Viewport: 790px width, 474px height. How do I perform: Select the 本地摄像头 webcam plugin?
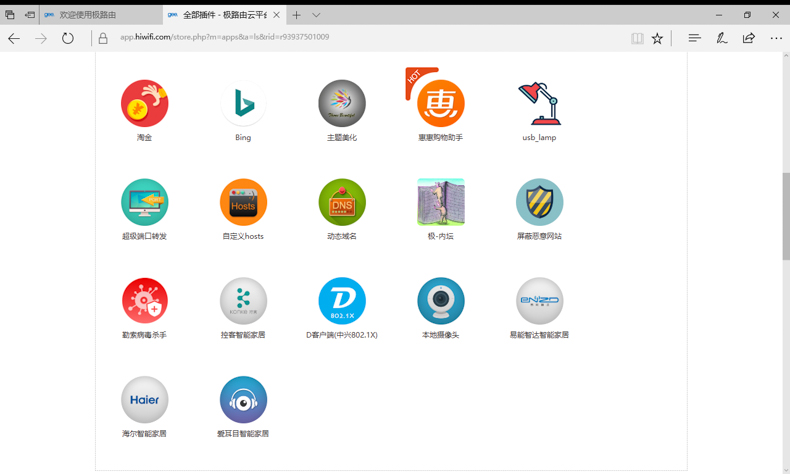coord(440,301)
